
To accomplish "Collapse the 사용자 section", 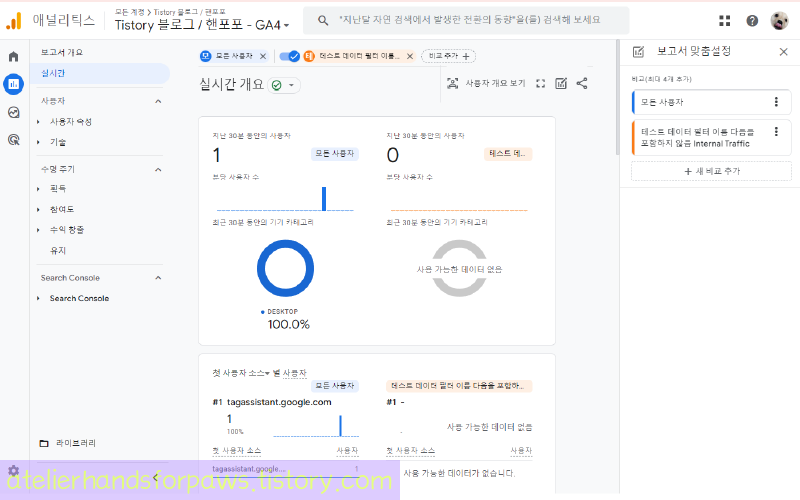I will [158, 101].
